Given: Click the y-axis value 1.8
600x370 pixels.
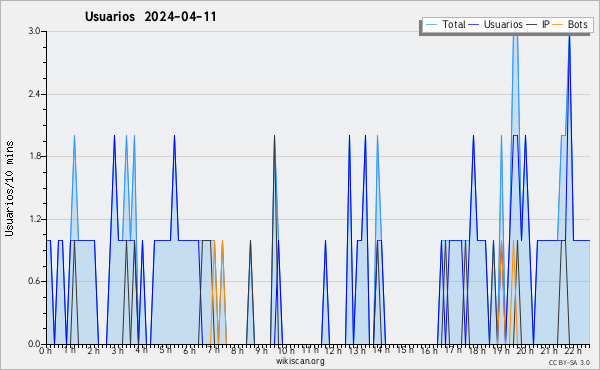Looking at the screenshot, I should click(34, 156).
